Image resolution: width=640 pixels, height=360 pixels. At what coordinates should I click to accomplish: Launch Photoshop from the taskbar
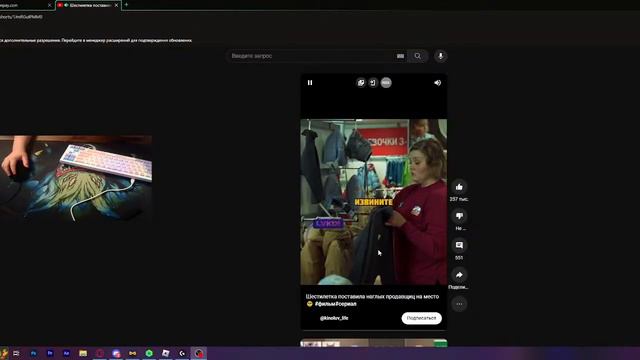[33, 353]
